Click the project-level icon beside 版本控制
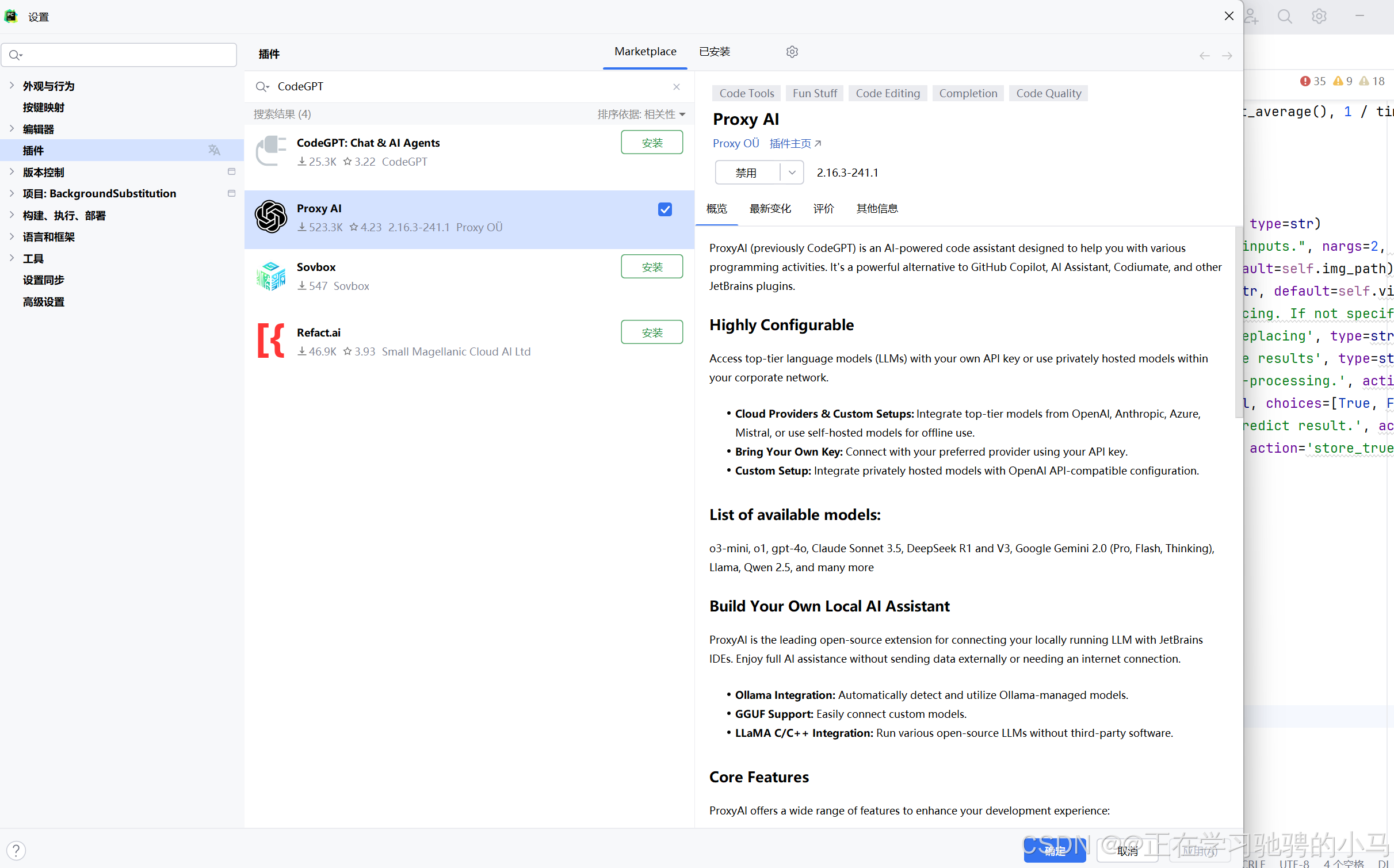This screenshot has height=868, width=1394. 232,171
